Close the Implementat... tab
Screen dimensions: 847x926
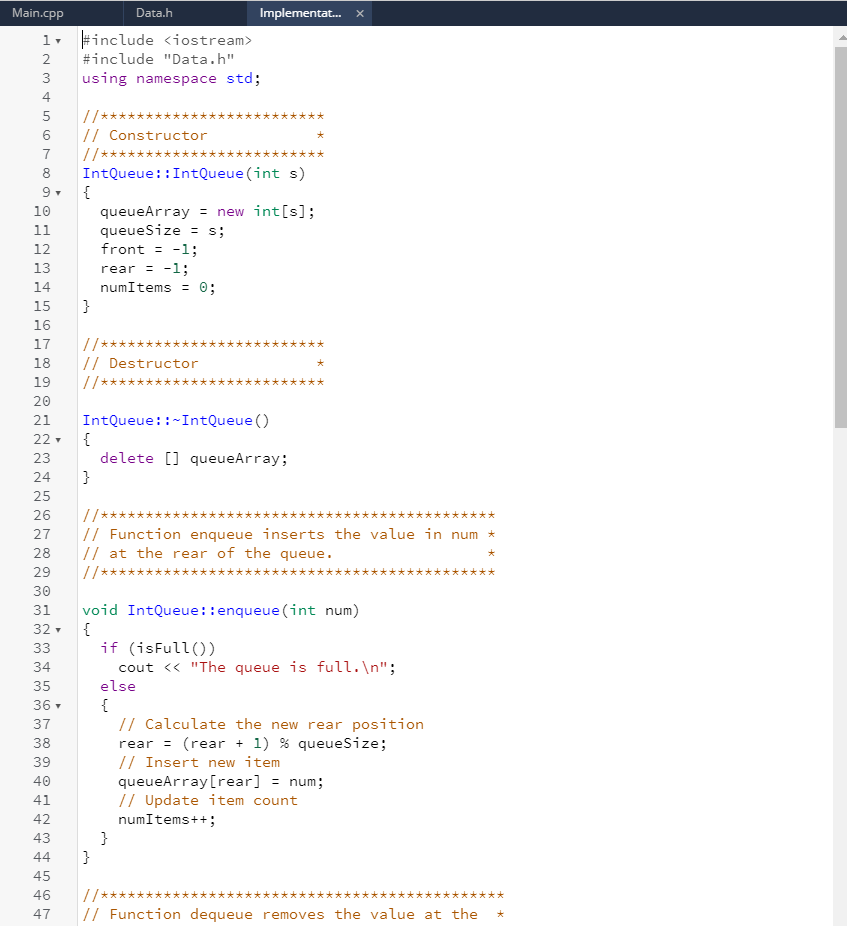click(360, 13)
